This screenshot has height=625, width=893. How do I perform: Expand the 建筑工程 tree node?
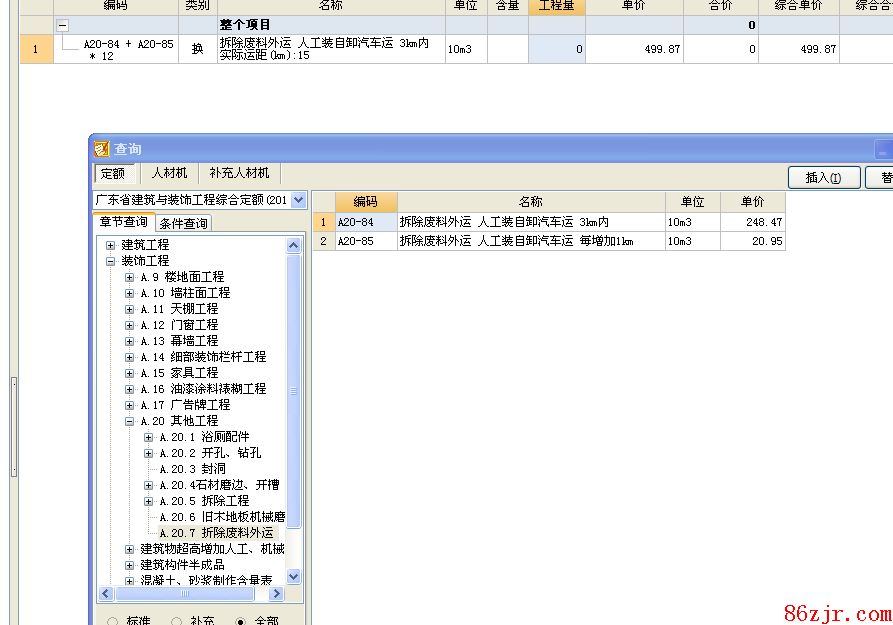tap(111, 245)
